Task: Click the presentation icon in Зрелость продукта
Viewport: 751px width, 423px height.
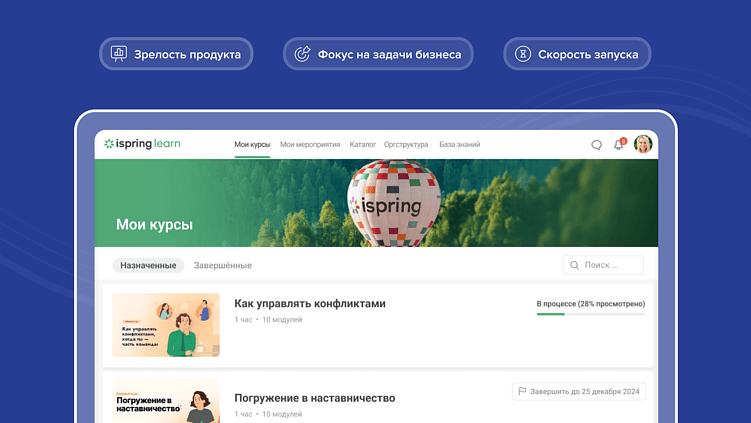Action: pyautogui.click(x=119, y=53)
